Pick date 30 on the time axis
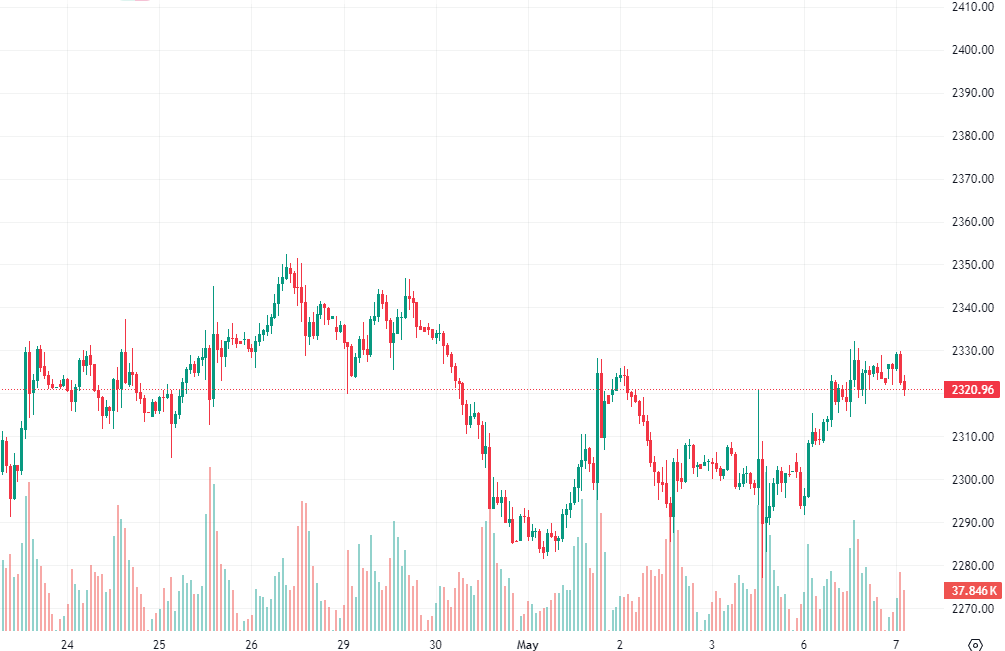The width and height of the screenshot is (1005, 651). [435, 643]
